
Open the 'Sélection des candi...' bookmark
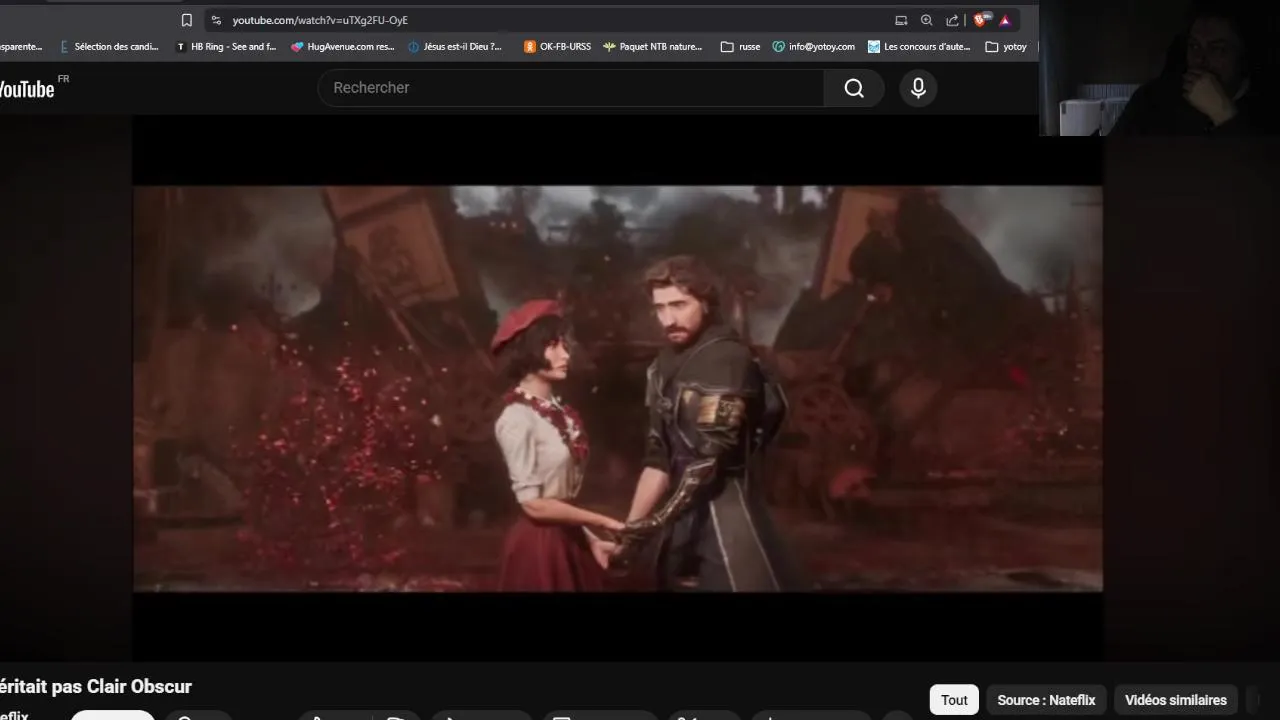pyautogui.click(x=109, y=46)
